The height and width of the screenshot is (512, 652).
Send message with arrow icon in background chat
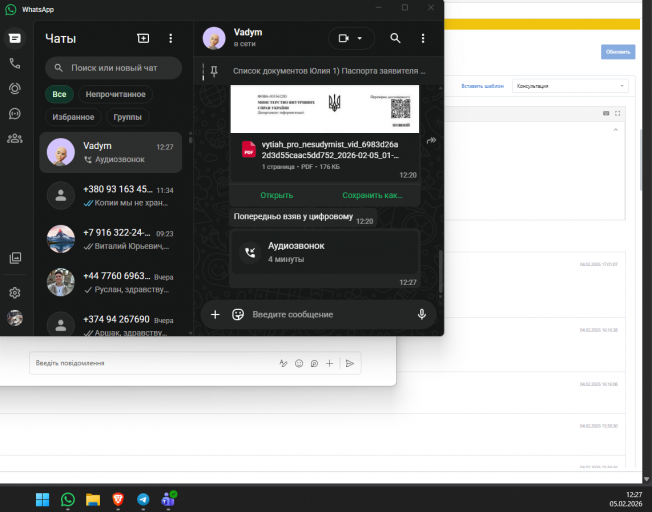[x=350, y=364]
